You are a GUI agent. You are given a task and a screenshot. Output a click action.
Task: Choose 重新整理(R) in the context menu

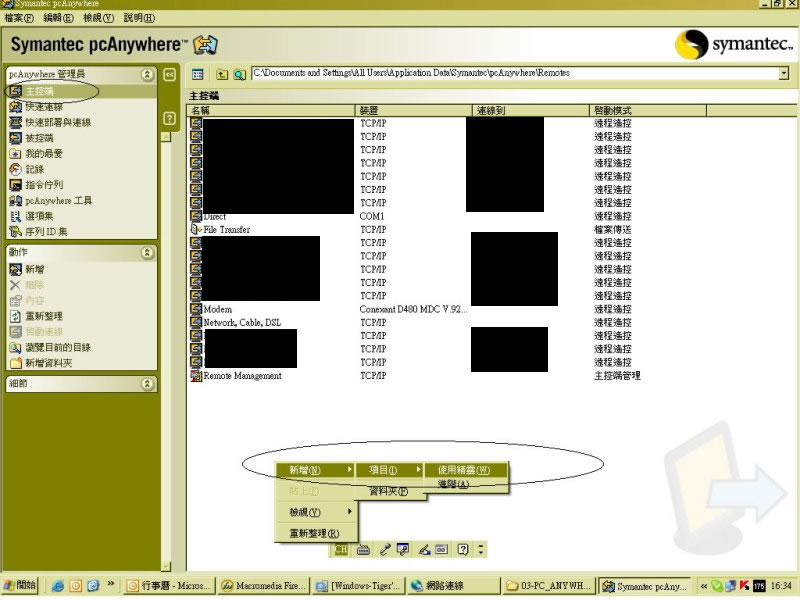point(315,534)
